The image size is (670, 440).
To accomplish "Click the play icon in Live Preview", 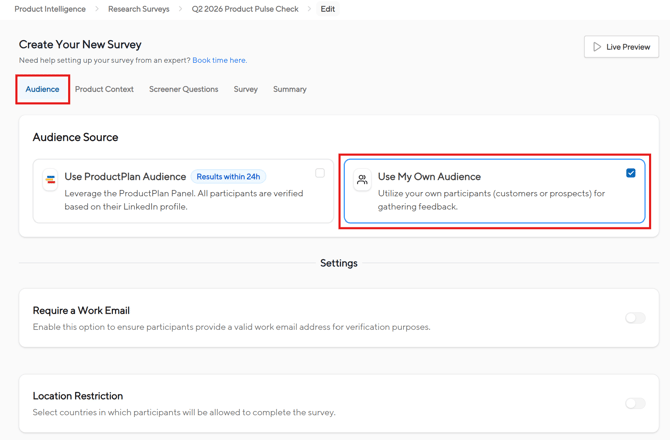I will click(x=597, y=47).
